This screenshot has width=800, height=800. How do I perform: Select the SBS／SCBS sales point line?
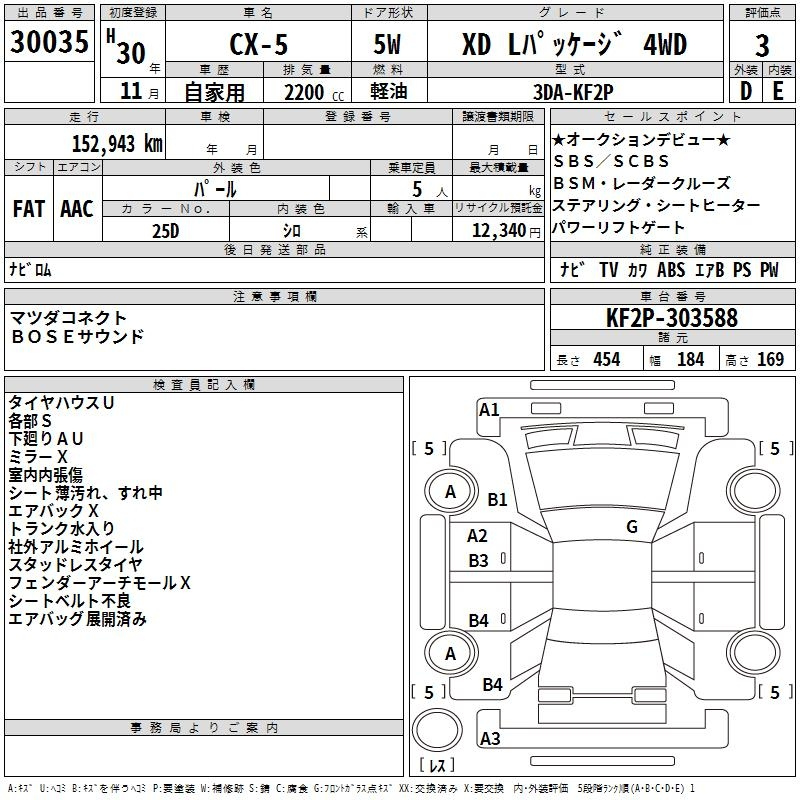611,161
